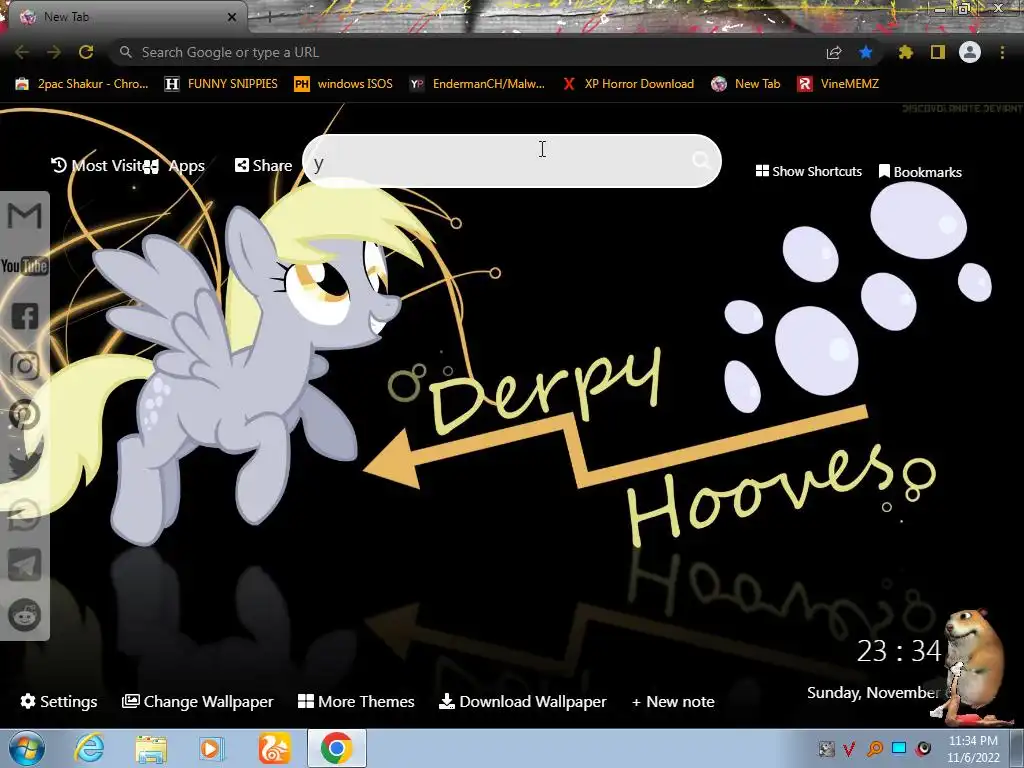
Task: Share this page via the address bar icon
Action: click(x=834, y=53)
